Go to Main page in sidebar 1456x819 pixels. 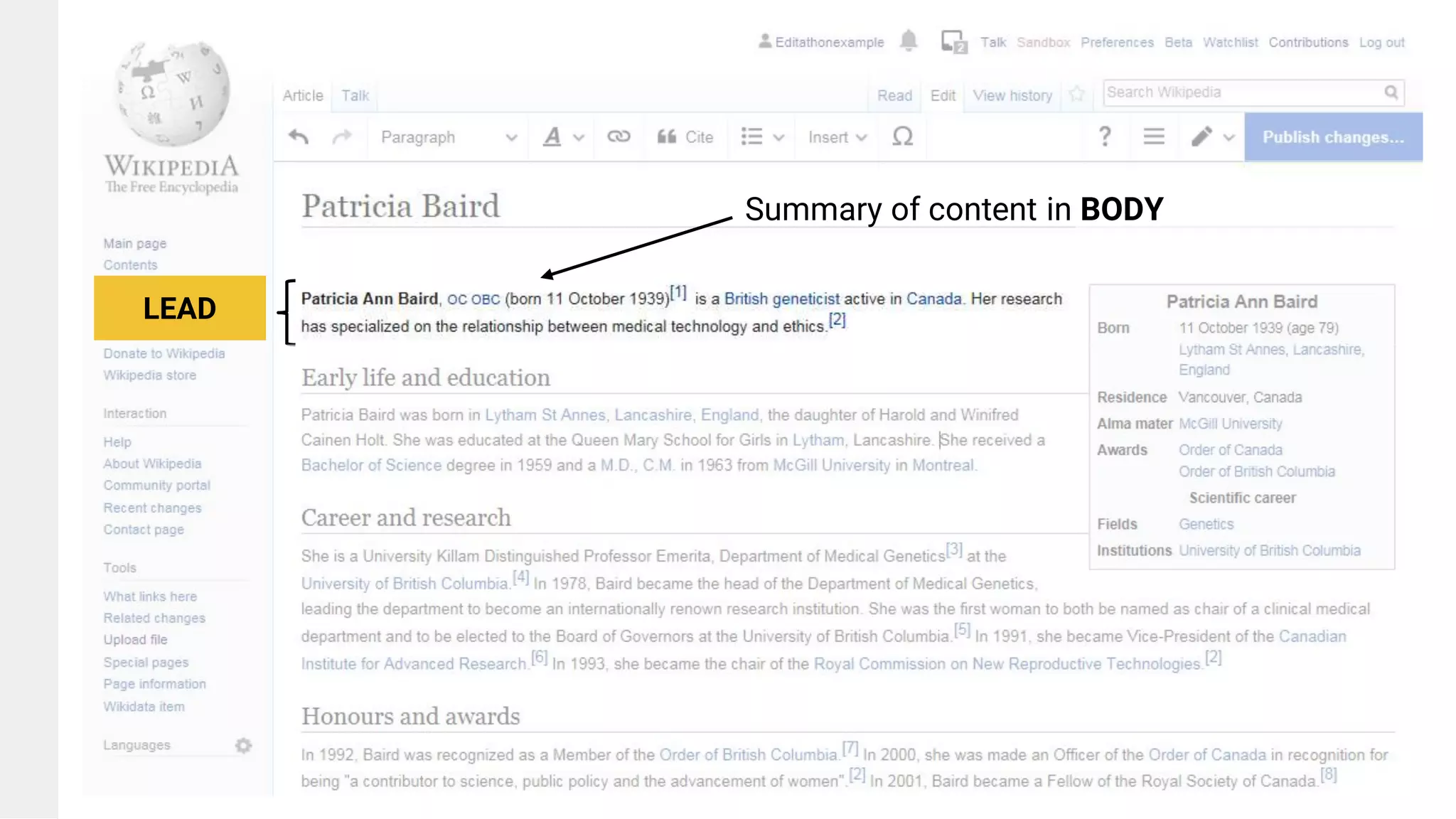point(135,243)
